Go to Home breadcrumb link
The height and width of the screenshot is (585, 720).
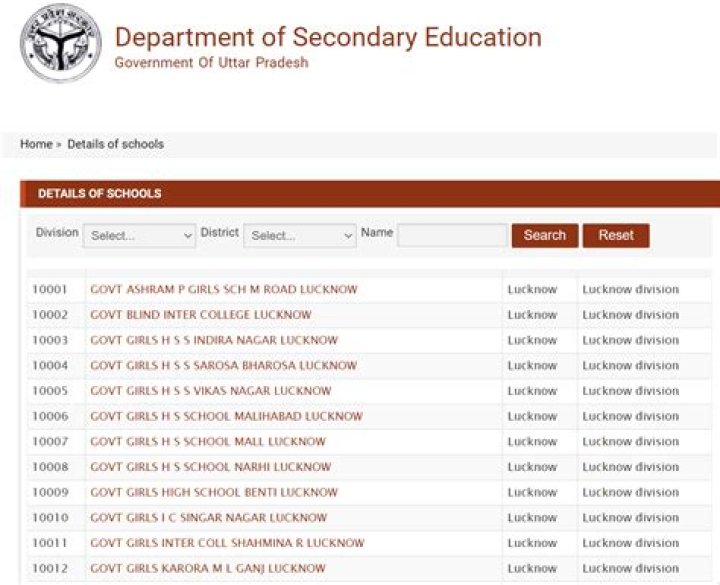36,144
